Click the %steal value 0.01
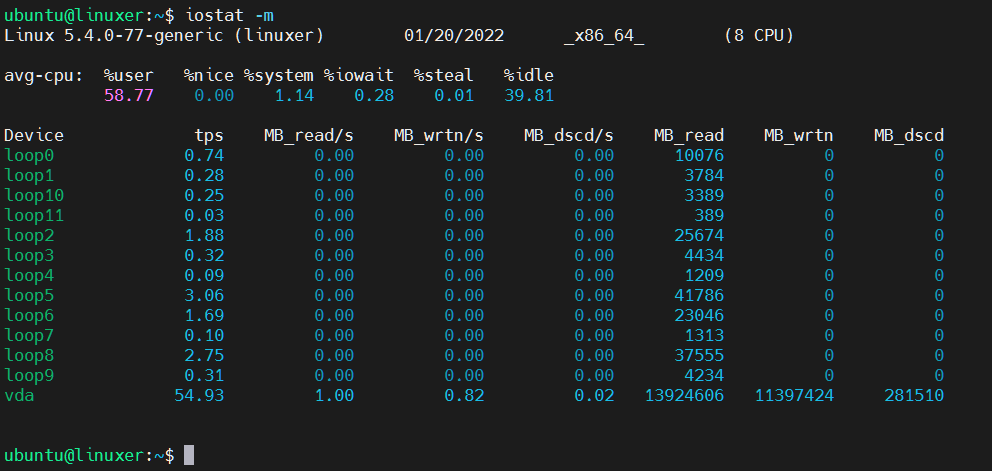The height and width of the screenshot is (471, 992). click(x=454, y=96)
